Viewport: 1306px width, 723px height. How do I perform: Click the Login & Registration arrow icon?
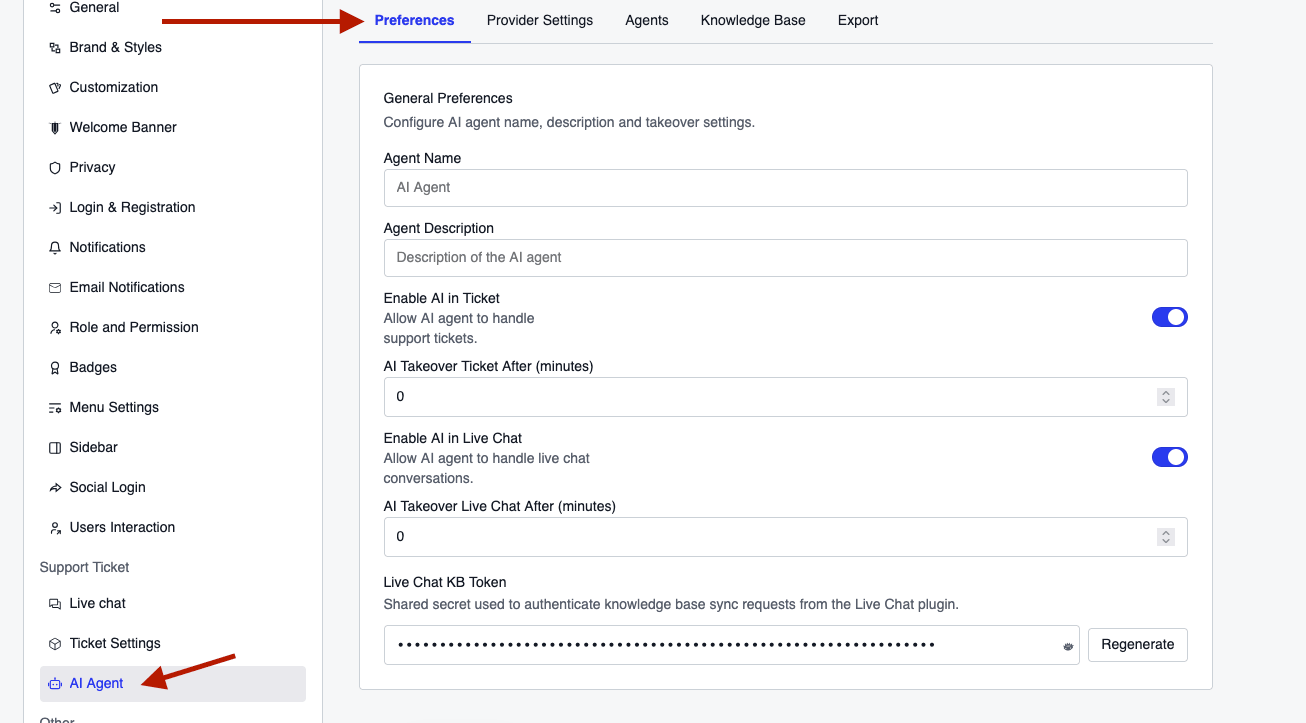pos(55,208)
